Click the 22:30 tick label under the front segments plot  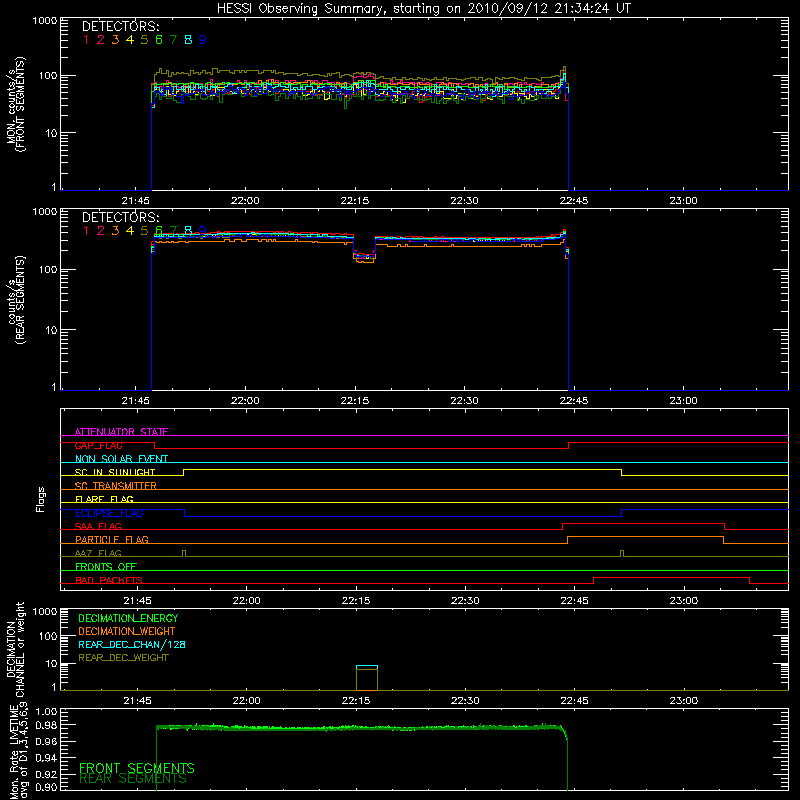pyautogui.click(x=464, y=201)
